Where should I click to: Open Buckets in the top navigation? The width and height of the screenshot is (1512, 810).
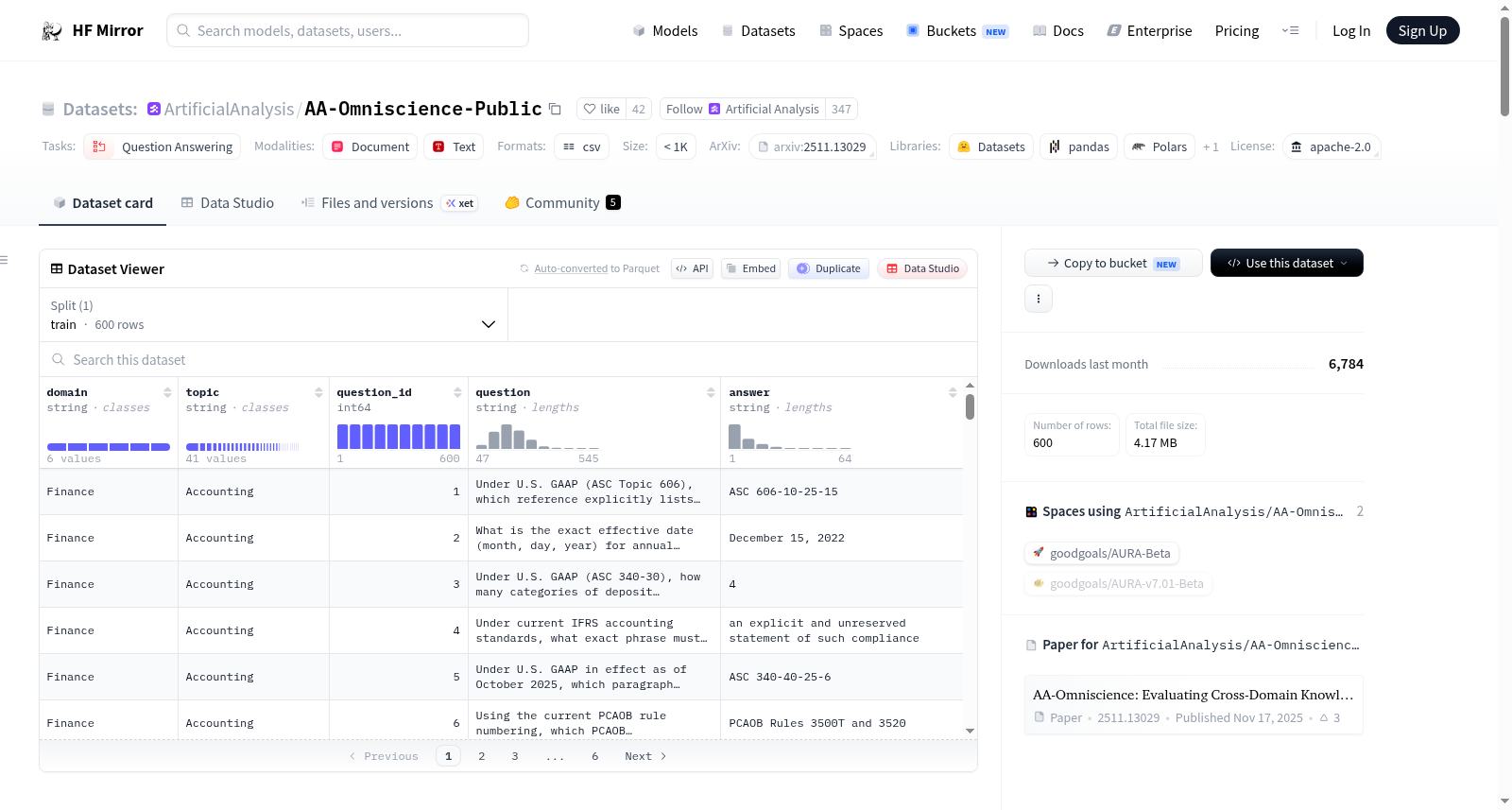point(957,30)
